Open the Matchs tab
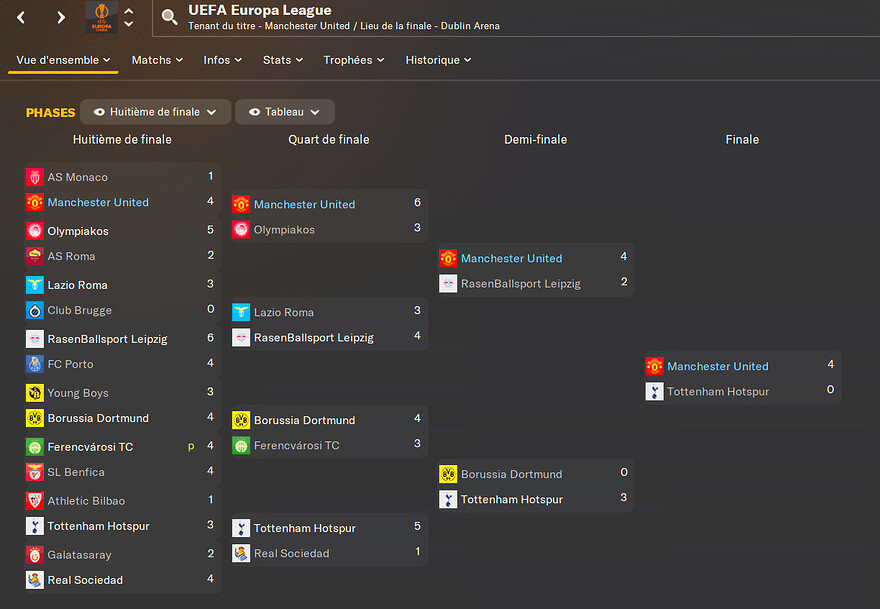Viewport: 880px width, 609px height. (x=157, y=60)
